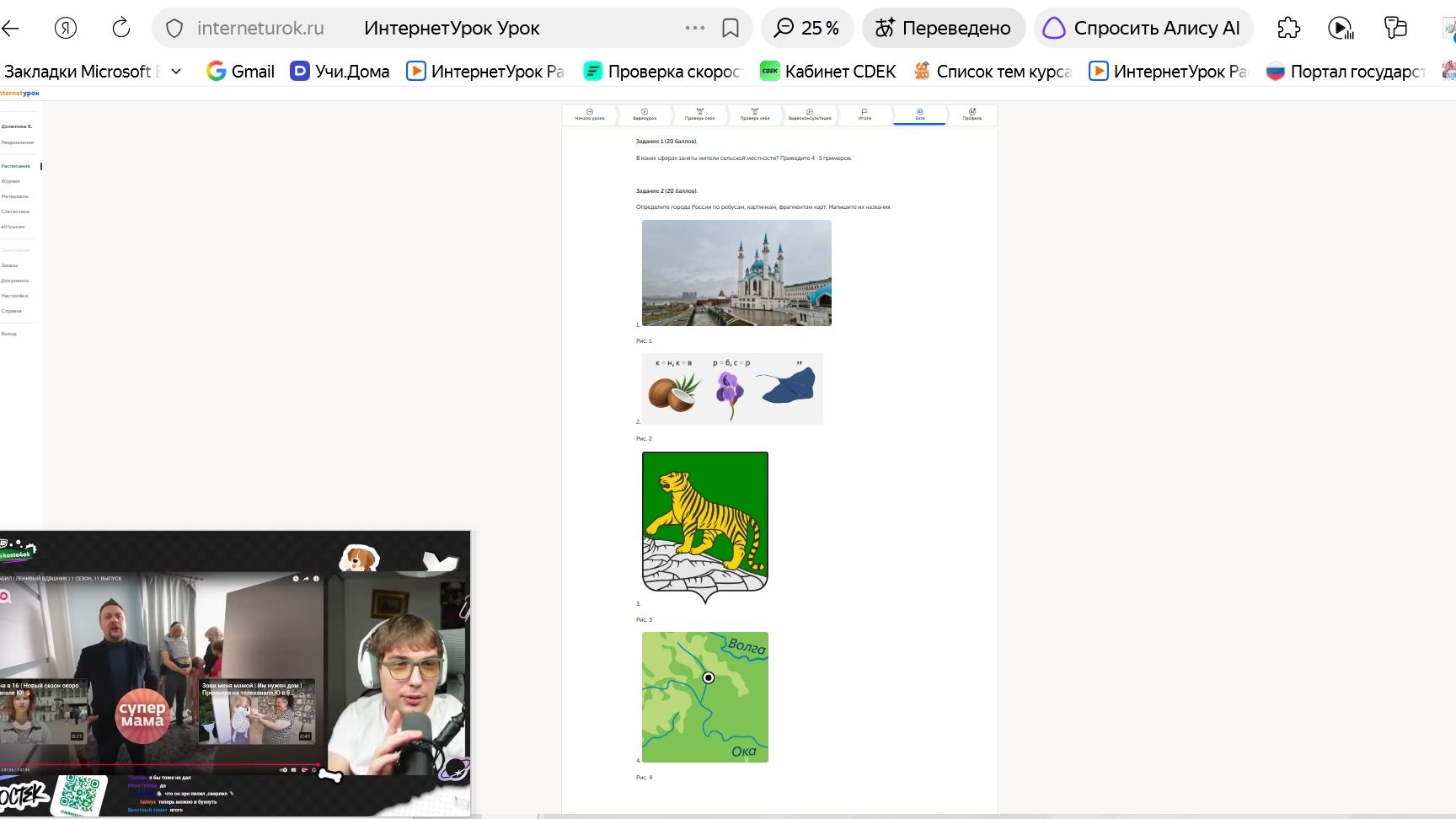Screen dimensions: 1456x819
Task: Open the Кабинет CDEK bookmark
Action: point(828,72)
